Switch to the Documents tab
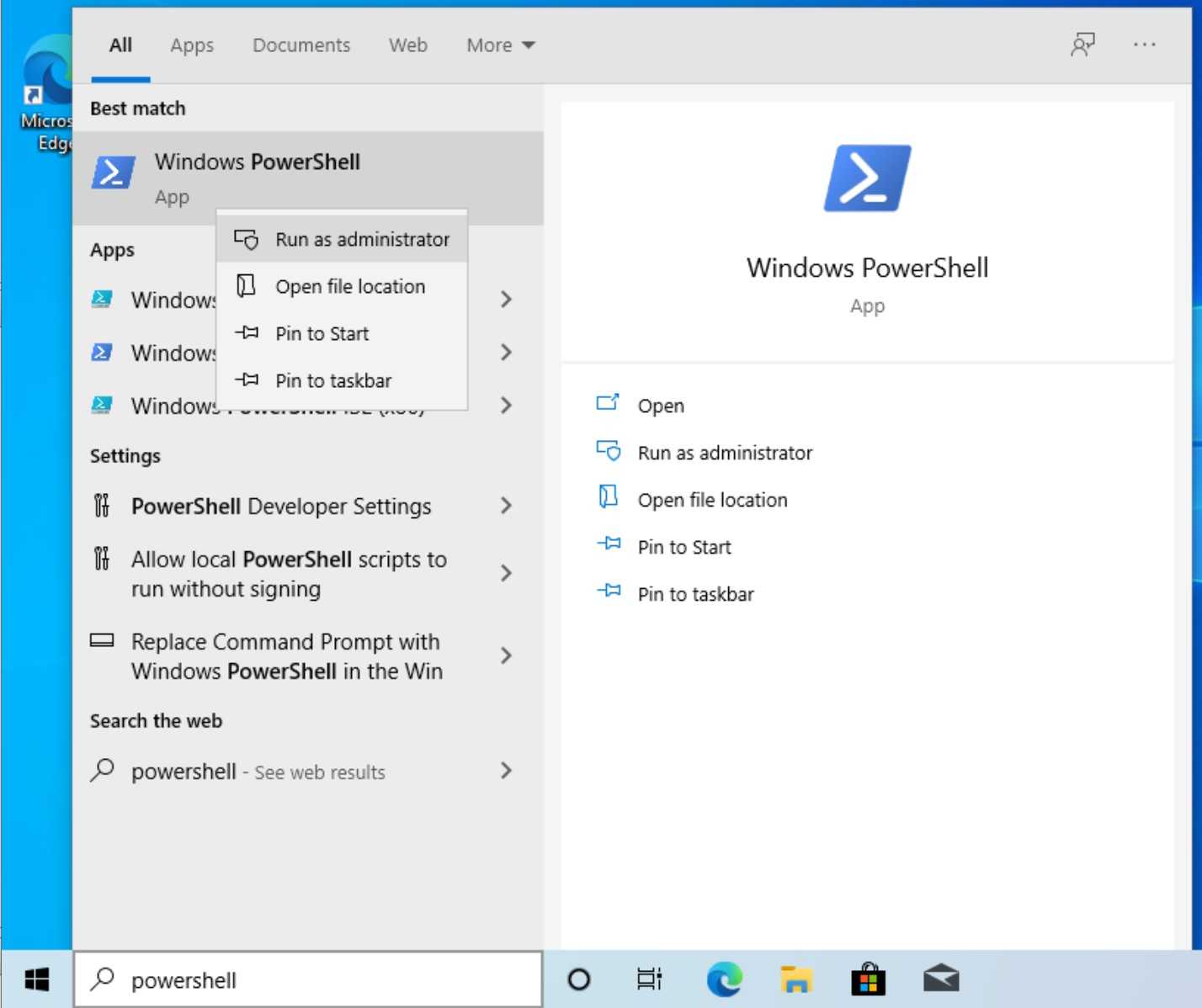The width and height of the screenshot is (1202, 1008). click(301, 45)
